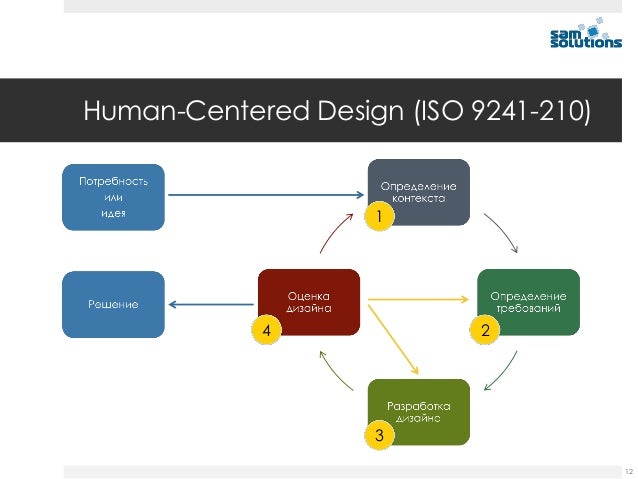Click the 'Разработка дизайна' box
638x479 pixels.
tap(419, 412)
